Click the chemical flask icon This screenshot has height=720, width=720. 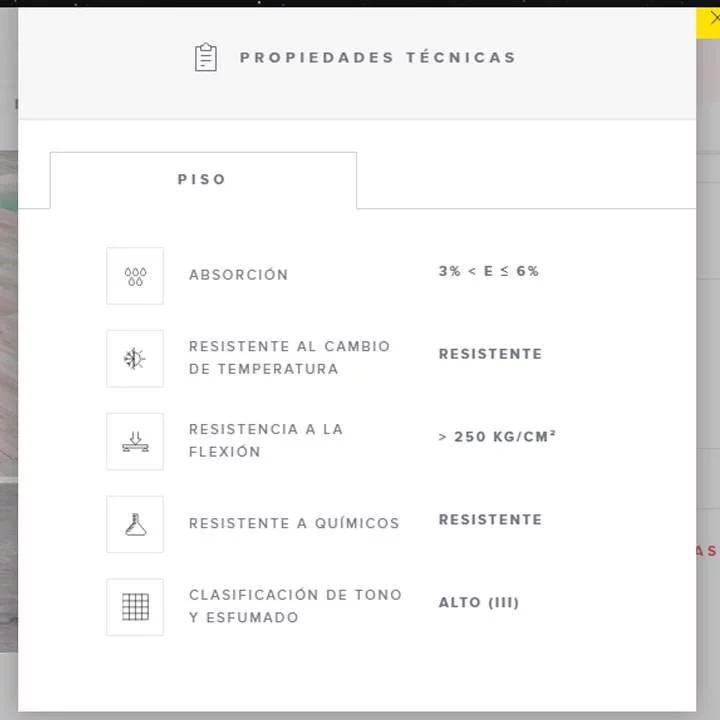tap(135, 525)
